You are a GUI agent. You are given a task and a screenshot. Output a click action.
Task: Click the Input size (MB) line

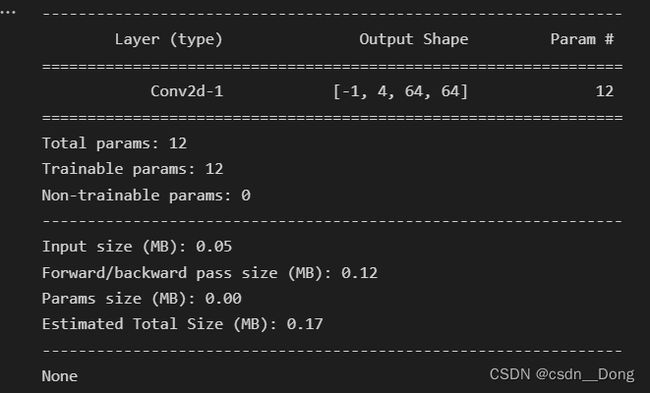[137, 247]
